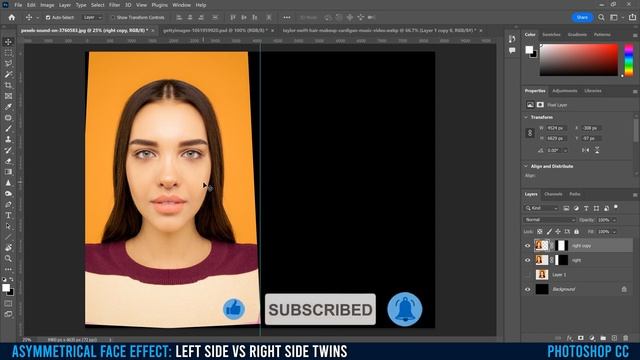Hide the Background layer eye icon
The height and width of the screenshot is (360, 640).
tap(527, 289)
